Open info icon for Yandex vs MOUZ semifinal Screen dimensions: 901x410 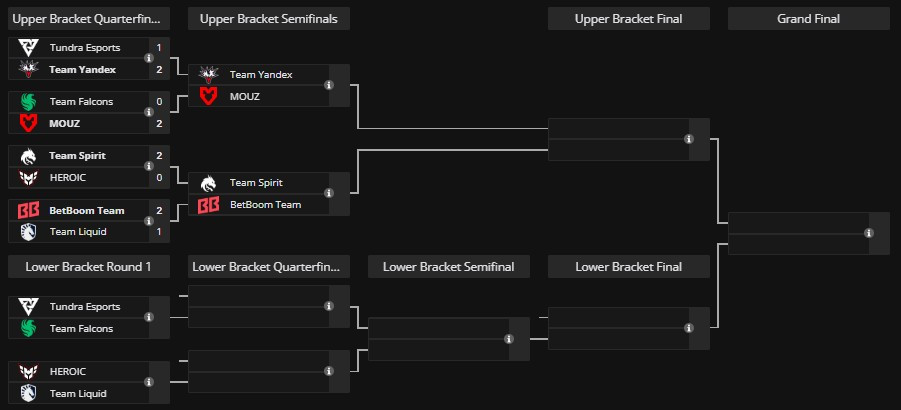pyautogui.click(x=329, y=86)
